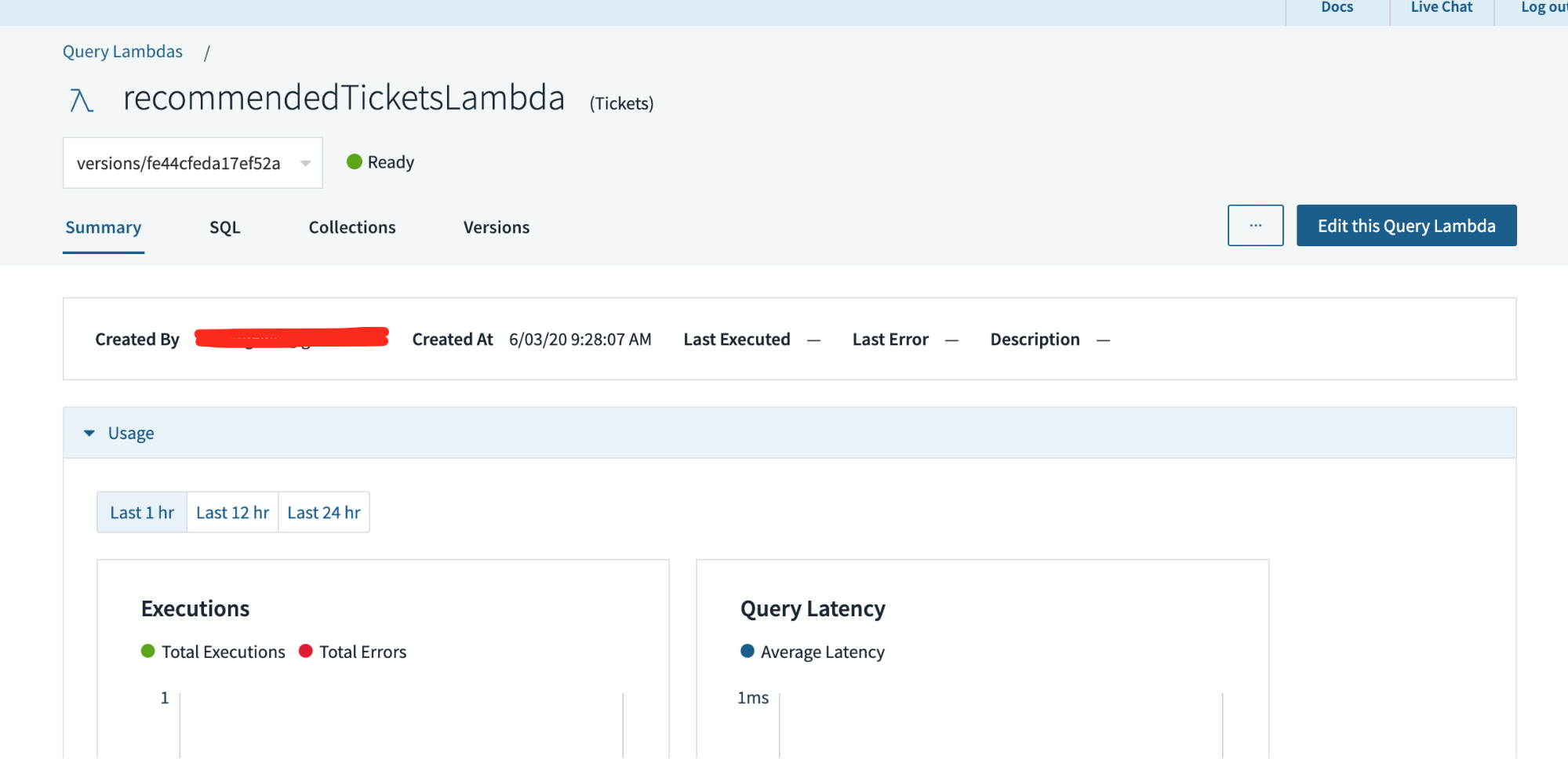Viewport: 1568px width, 759px height.
Task: Click the Average Latency blue legend dot
Action: click(748, 651)
